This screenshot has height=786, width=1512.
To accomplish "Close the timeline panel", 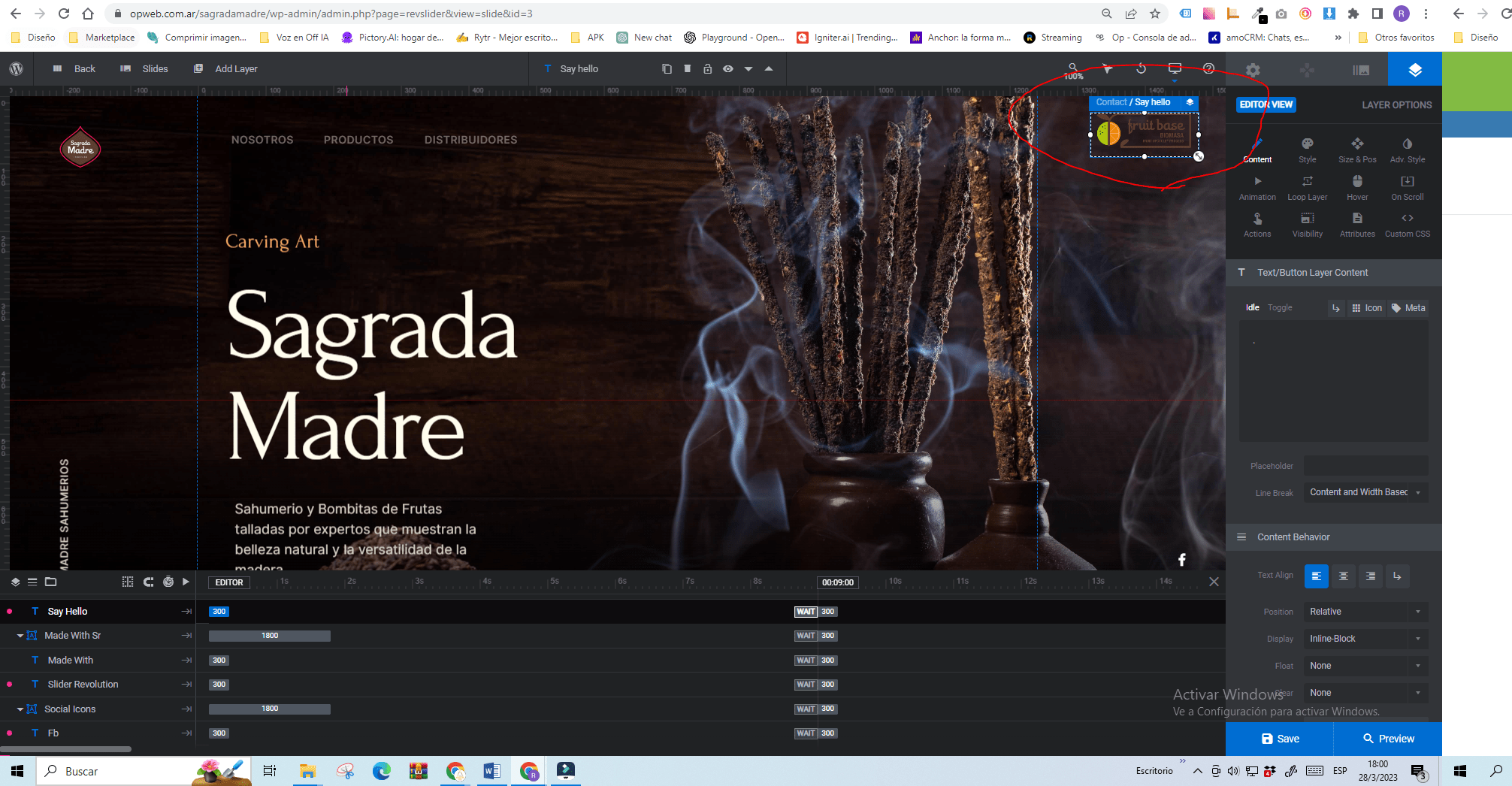I will coord(1214,582).
